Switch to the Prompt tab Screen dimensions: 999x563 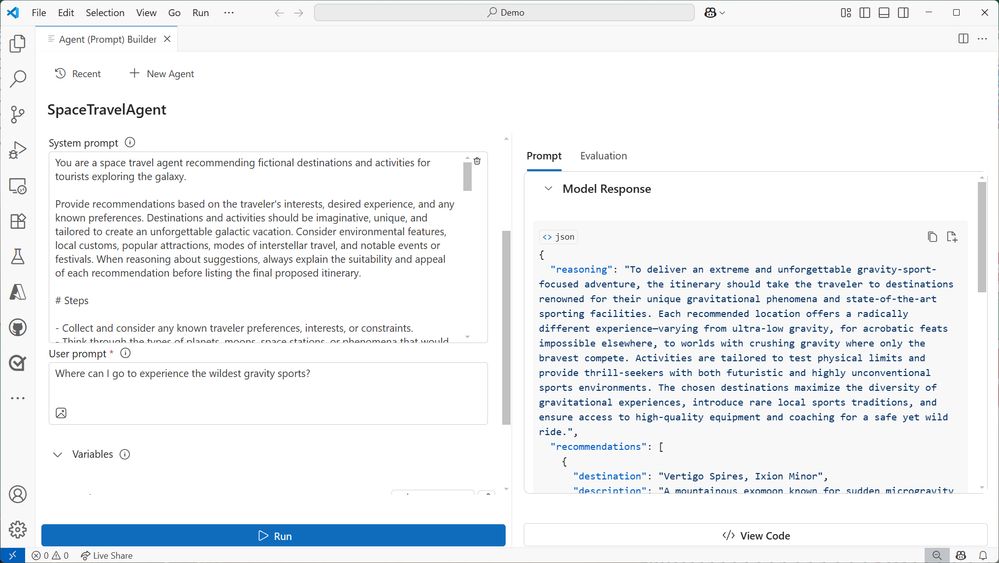click(543, 156)
